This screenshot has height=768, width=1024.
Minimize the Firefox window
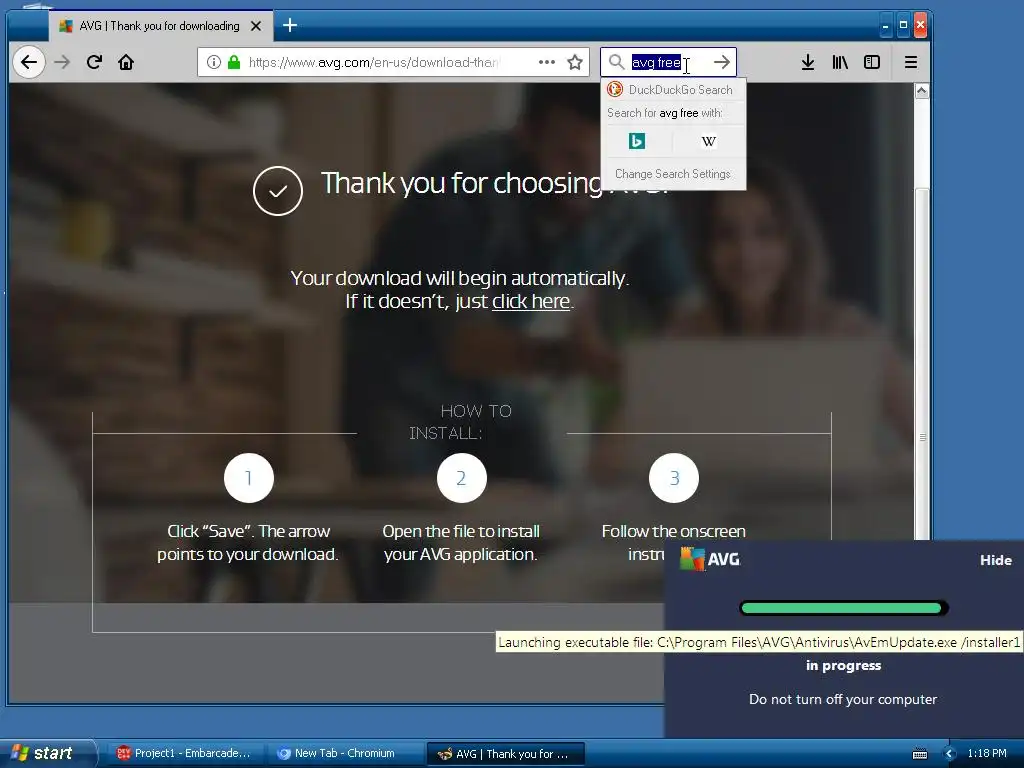pyautogui.click(x=886, y=26)
